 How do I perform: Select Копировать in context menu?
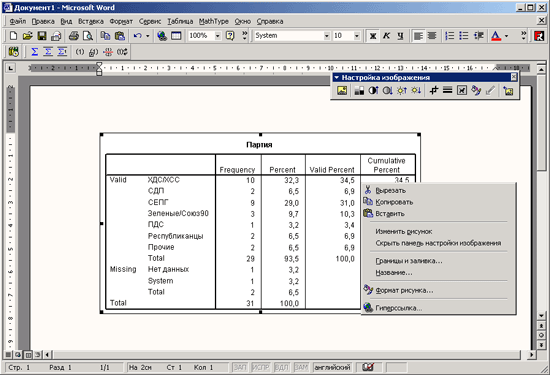tap(438, 202)
